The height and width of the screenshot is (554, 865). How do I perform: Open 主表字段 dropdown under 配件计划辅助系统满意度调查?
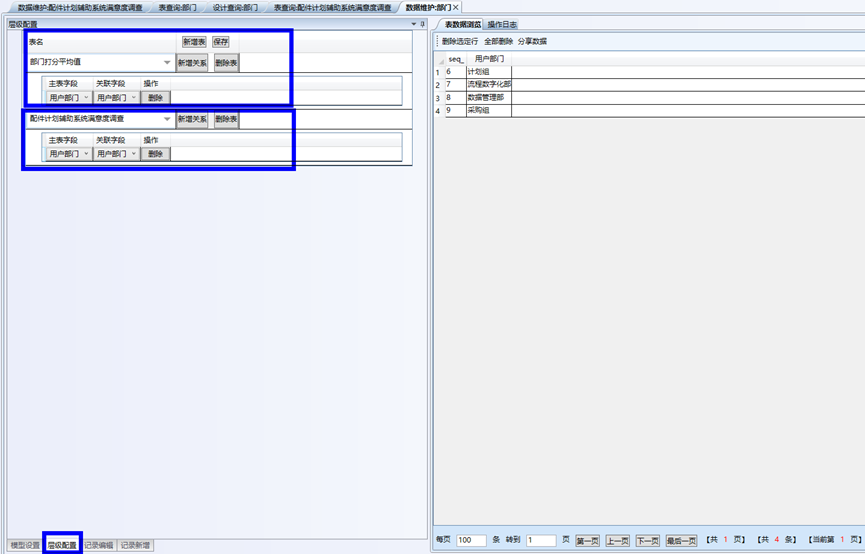[69, 154]
